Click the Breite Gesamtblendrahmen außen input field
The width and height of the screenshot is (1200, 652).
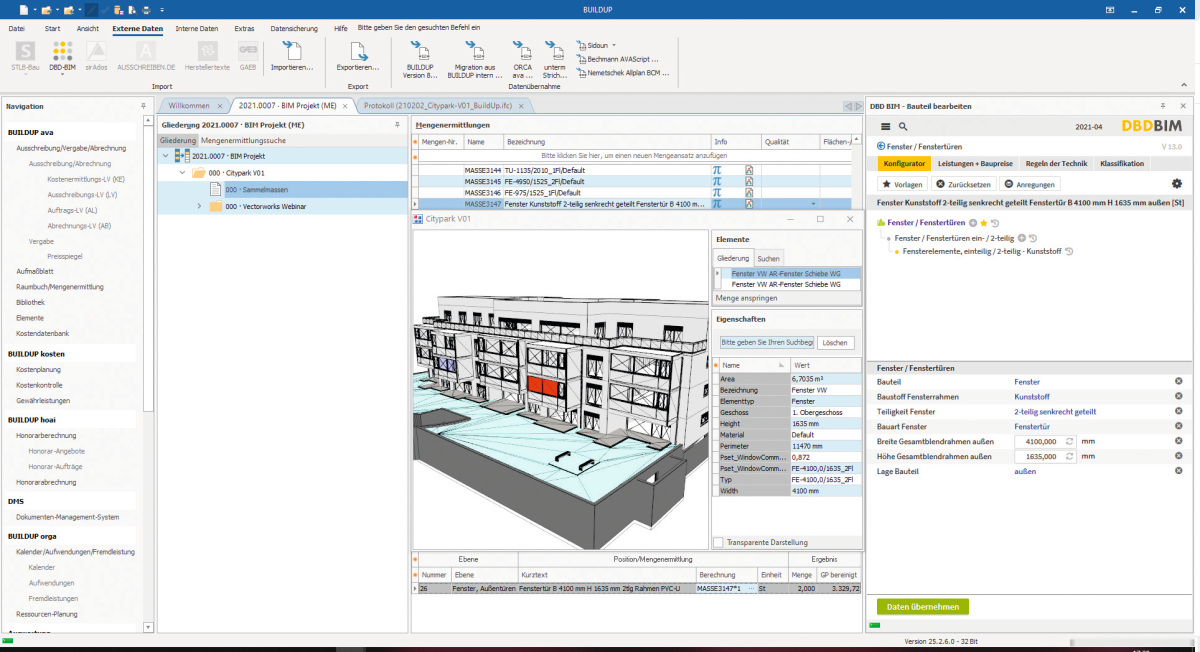[x=1038, y=441]
